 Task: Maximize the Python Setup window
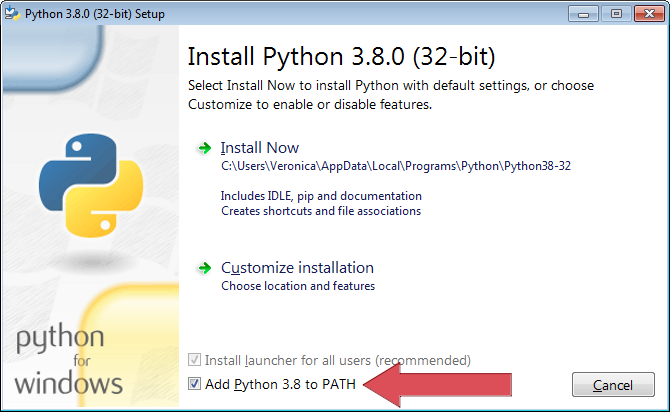pyautogui.click(x=616, y=14)
